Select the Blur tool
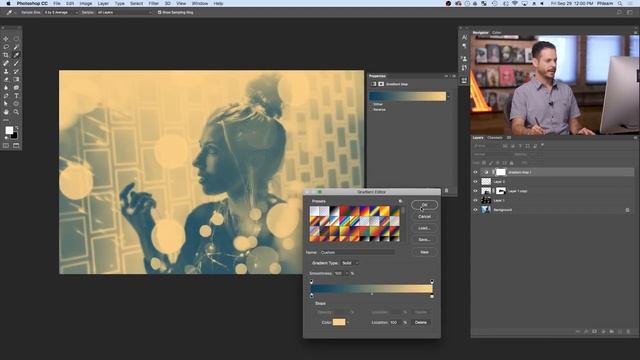Screen dimensions: 640x360 (6, 87)
